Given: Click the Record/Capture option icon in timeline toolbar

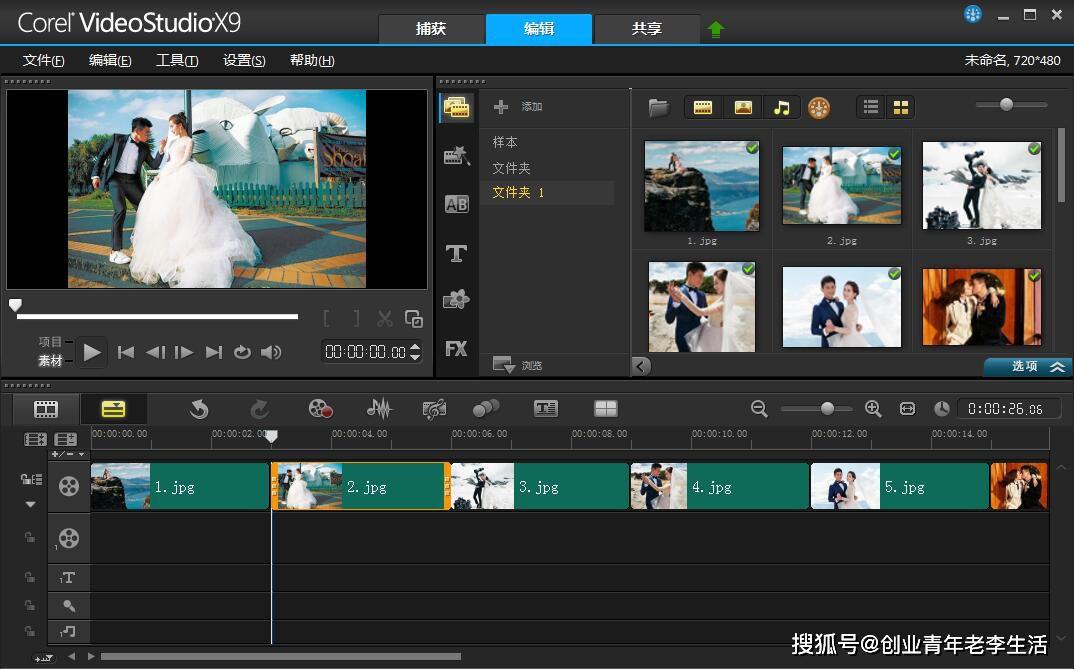Looking at the screenshot, I should pyautogui.click(x=320, y=408).
